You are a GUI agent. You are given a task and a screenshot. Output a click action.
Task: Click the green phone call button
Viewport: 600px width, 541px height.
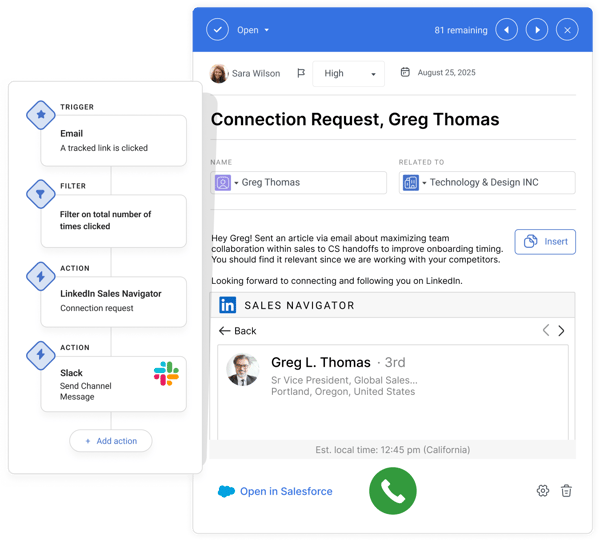pos(392,491)
